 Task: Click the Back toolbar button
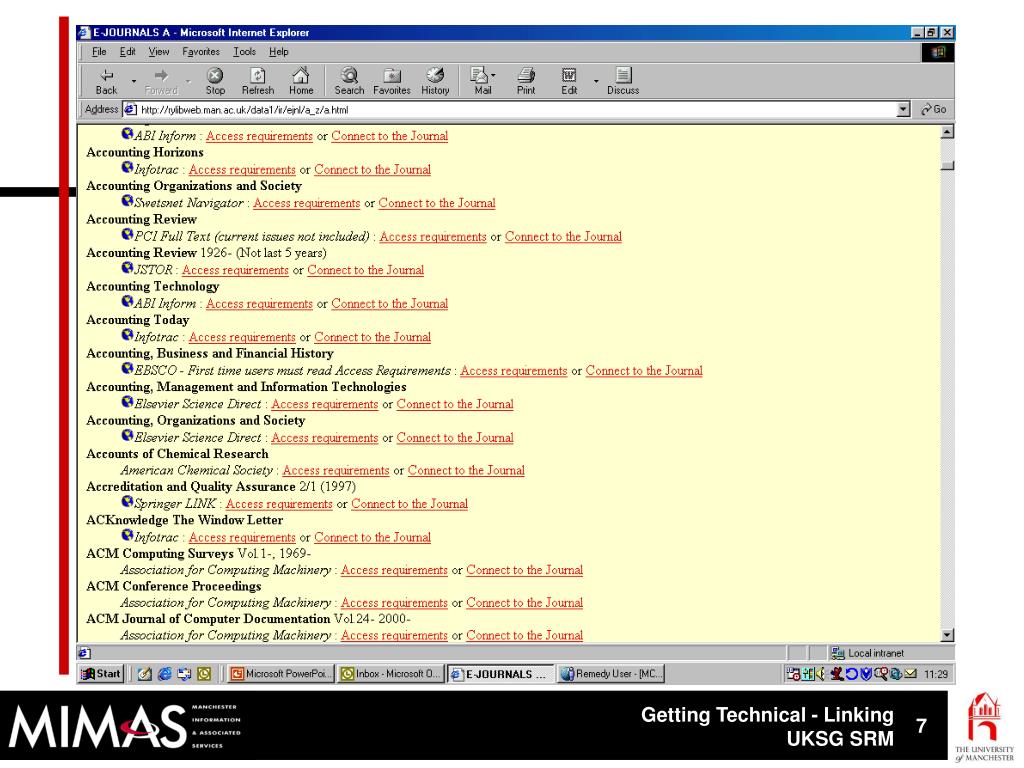click(106, 81)
